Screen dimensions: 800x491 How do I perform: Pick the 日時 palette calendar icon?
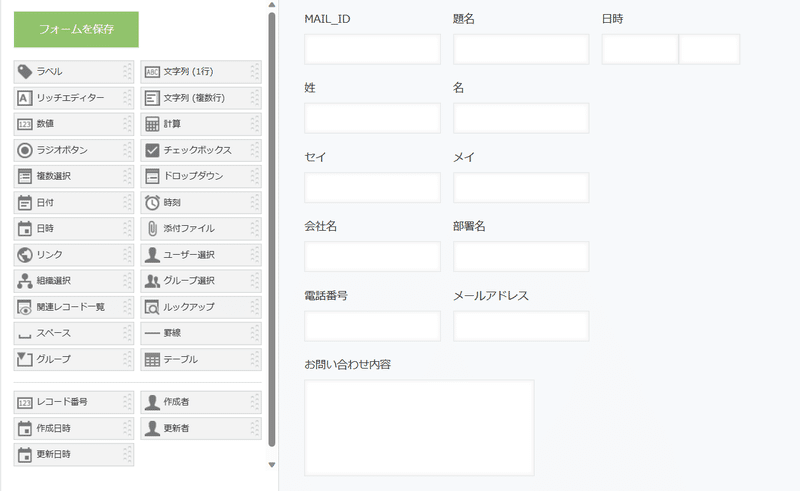pyautogui.click(x=24, y=229)
